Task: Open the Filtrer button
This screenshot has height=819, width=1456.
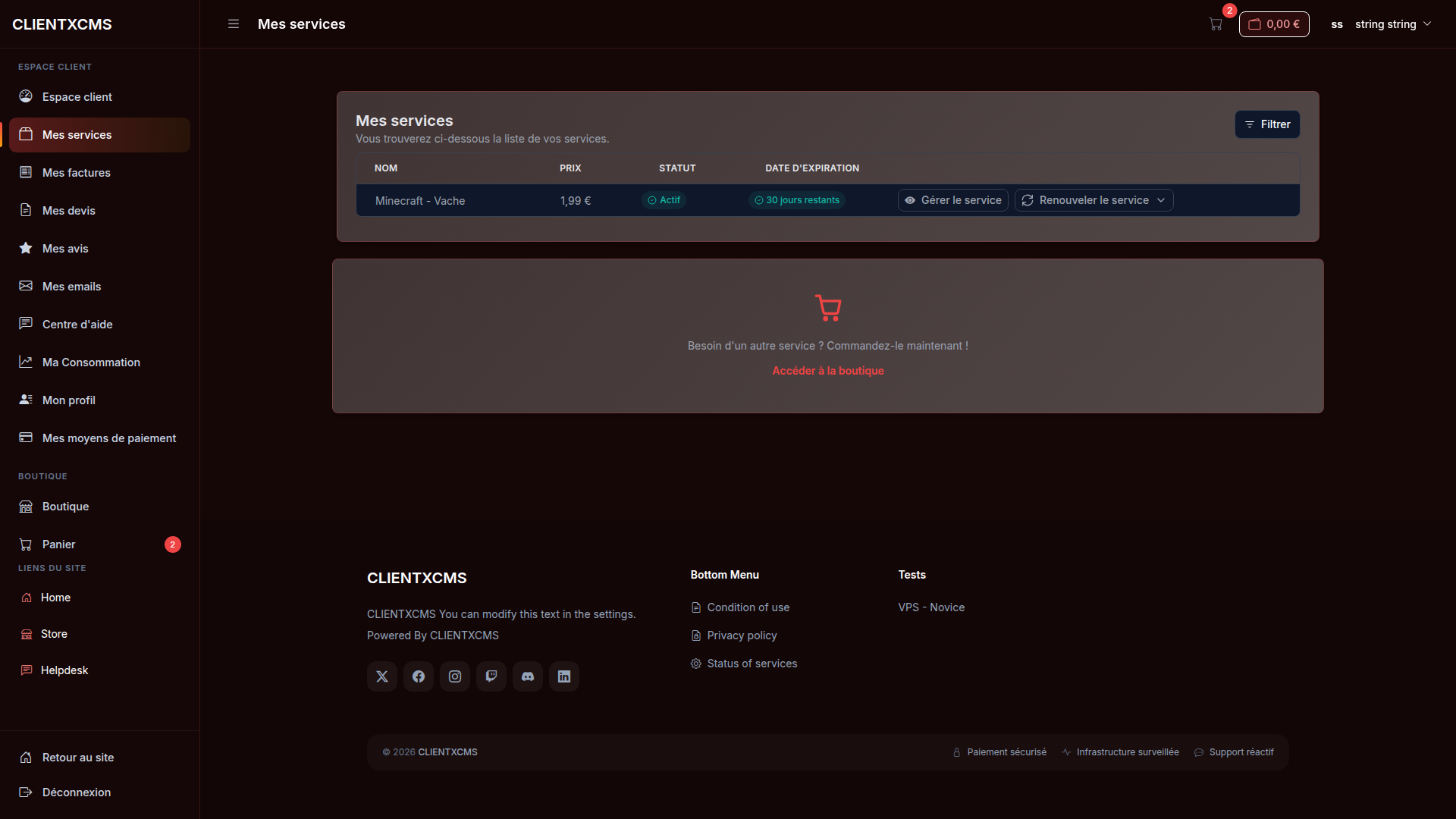Action: 1267,124
